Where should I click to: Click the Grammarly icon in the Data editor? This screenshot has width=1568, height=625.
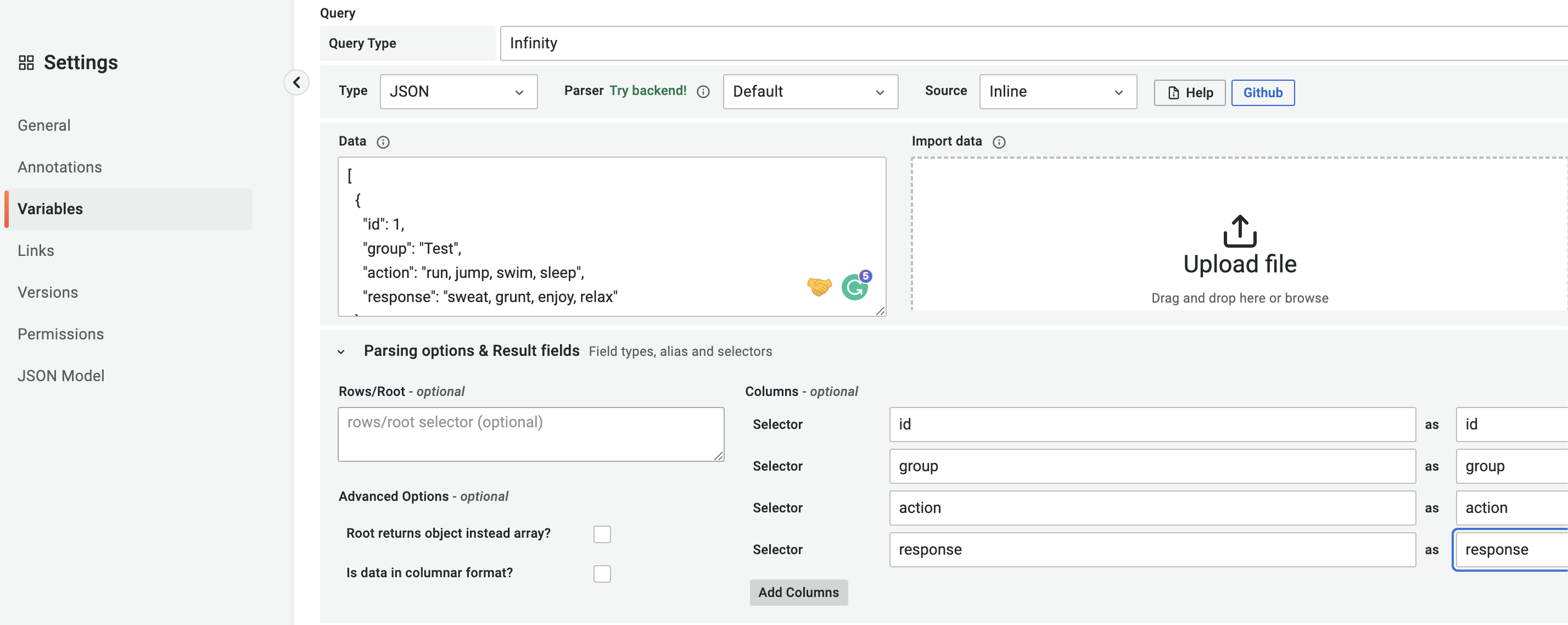pyautogui.click(x=856, y=286)
